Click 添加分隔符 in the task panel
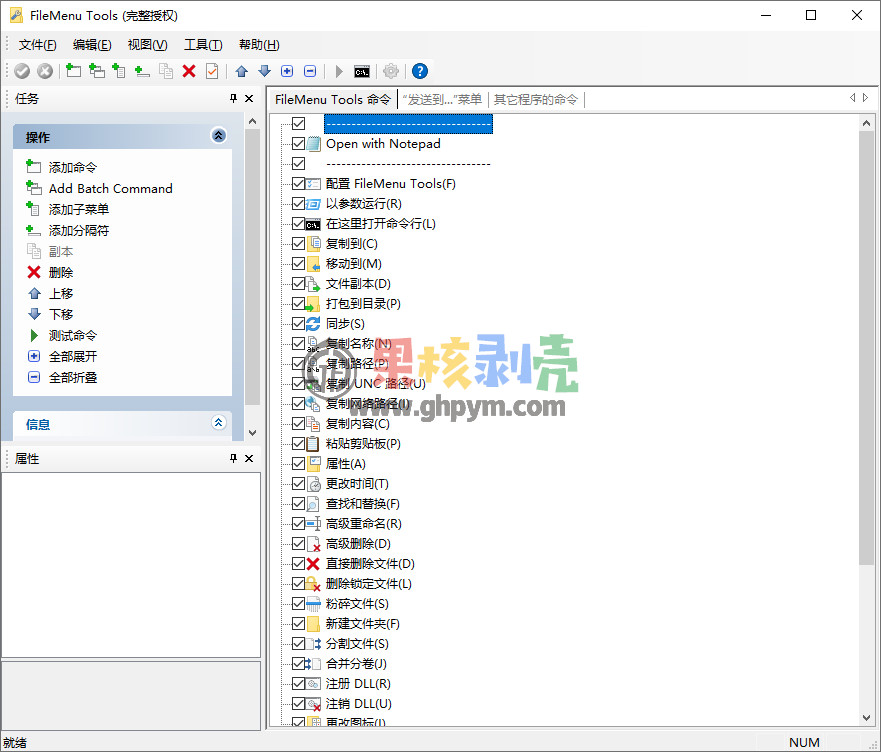Image resolution: width=881 pixels, height=752 pixels. pos(79,230)
